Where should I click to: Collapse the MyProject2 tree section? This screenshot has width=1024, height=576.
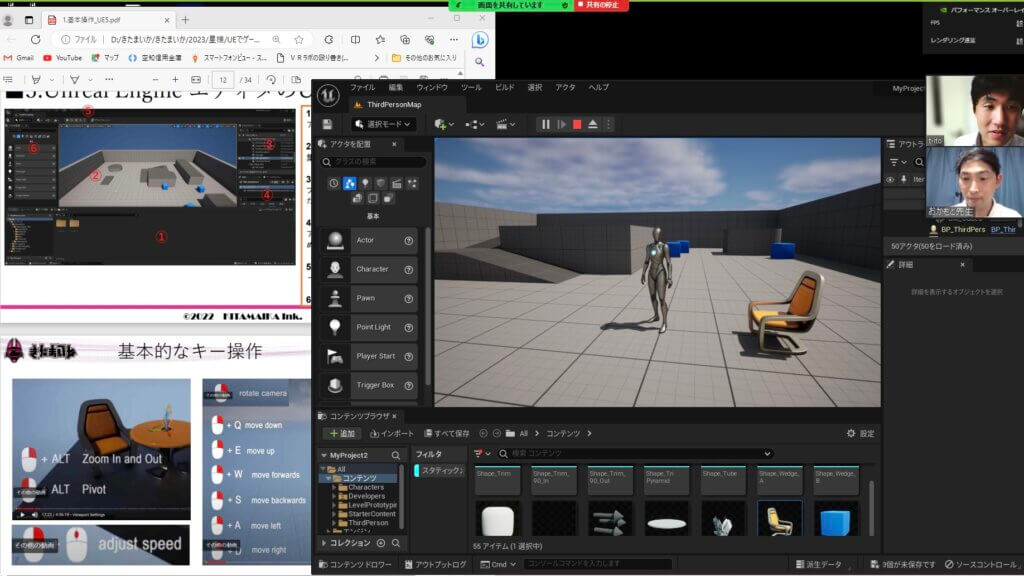[x=324, y=455]
